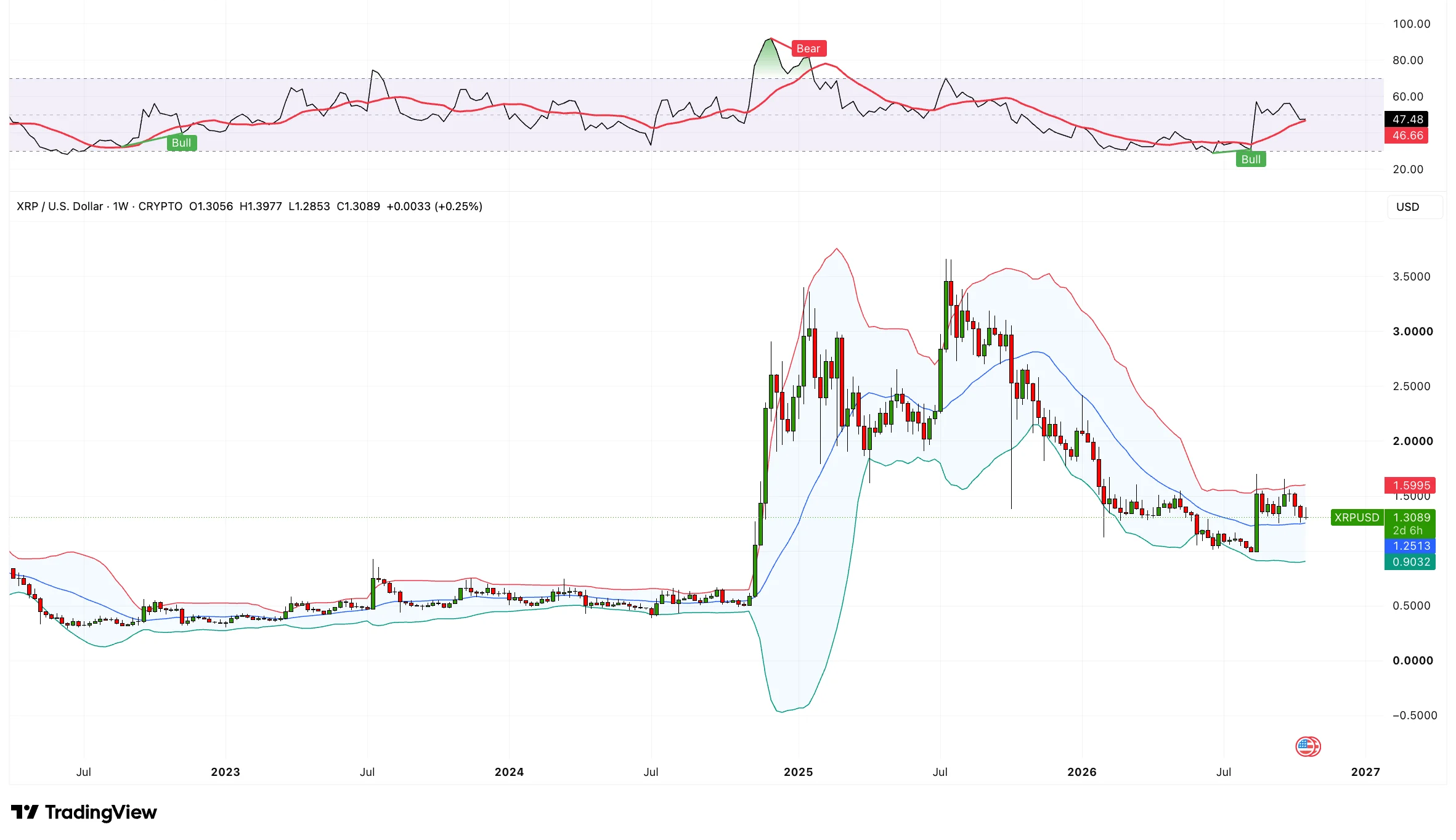Click the 46.66 RSI average label
Image resolution: width=1456 pixels, height=840 pixels.
coord(1406,136)
